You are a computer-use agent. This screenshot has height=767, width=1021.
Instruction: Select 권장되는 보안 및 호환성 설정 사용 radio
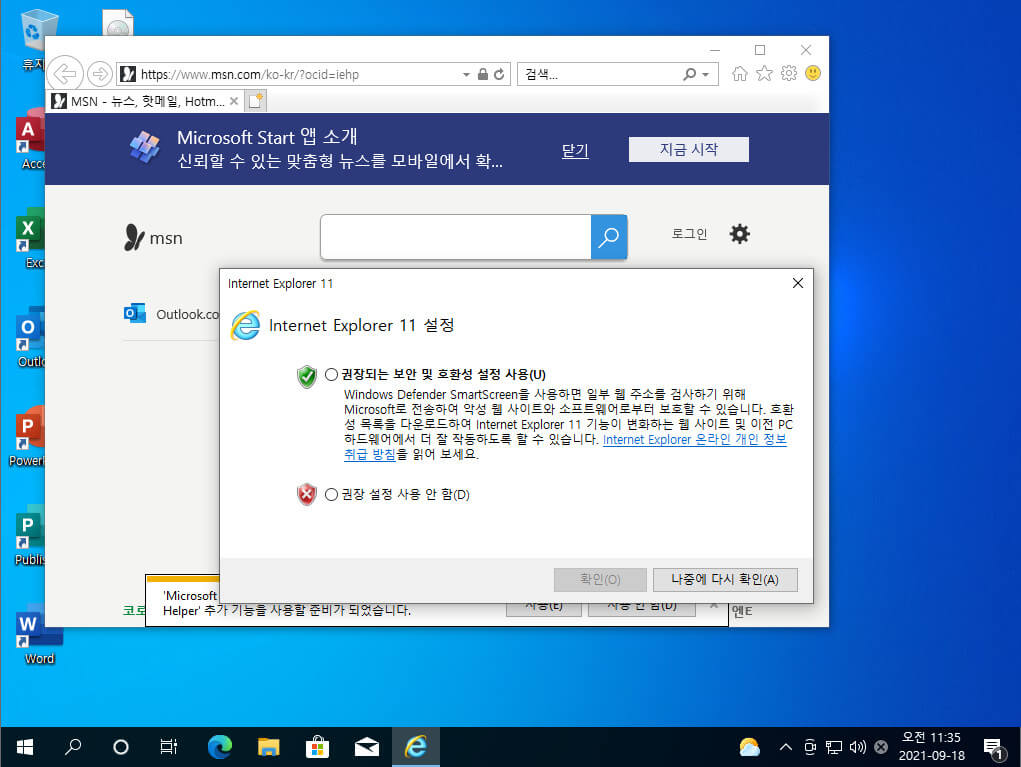coord(331,374)
